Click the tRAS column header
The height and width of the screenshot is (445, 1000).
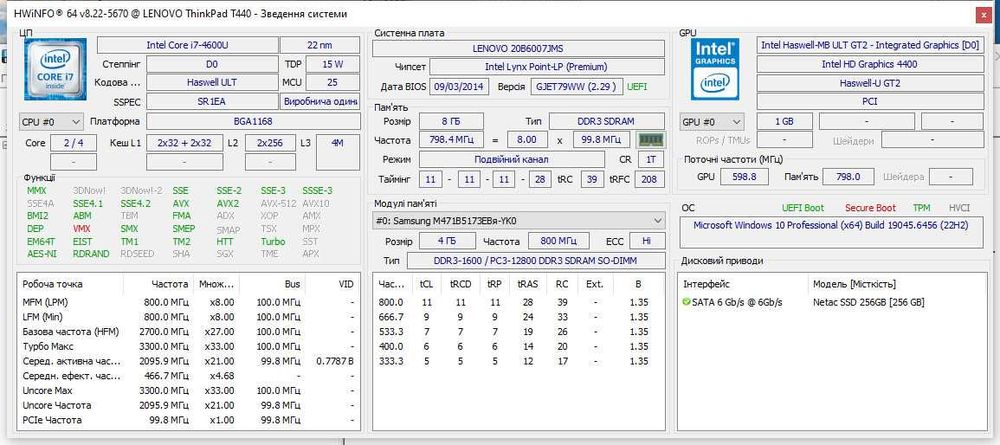tap(527, 284)
